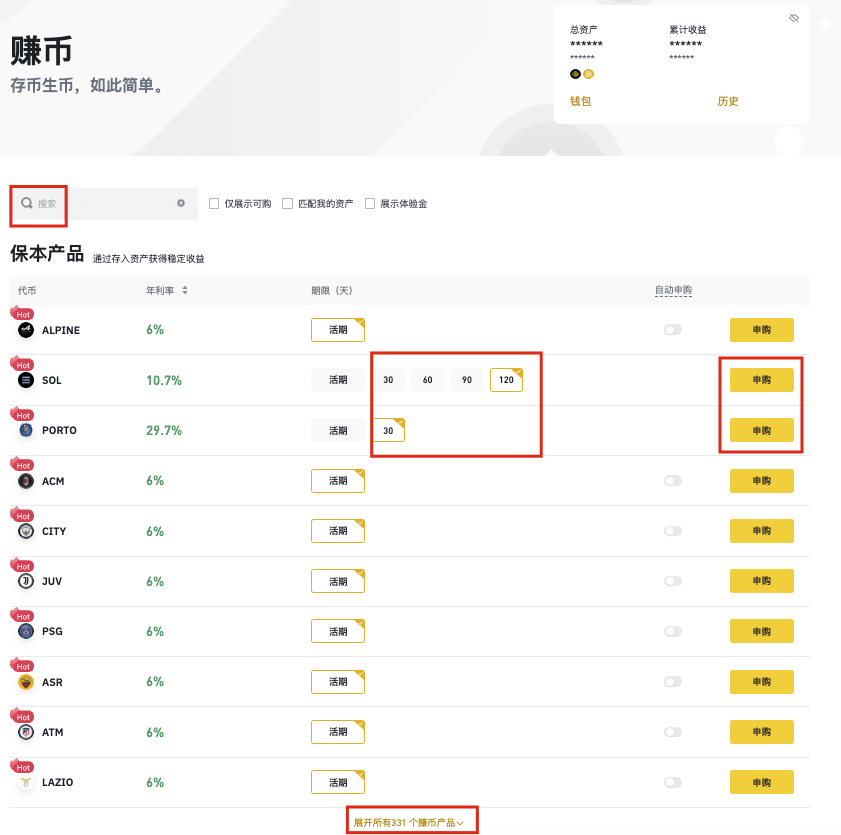Click the SOL coin icon
Viewport: 841px width, 835px height.
pos(26,380)
